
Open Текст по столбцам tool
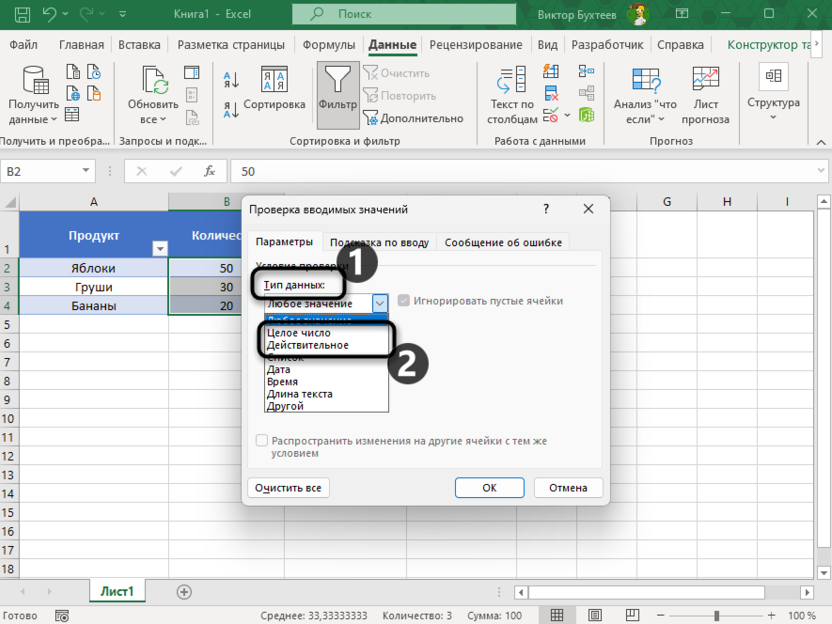[512, 96]
